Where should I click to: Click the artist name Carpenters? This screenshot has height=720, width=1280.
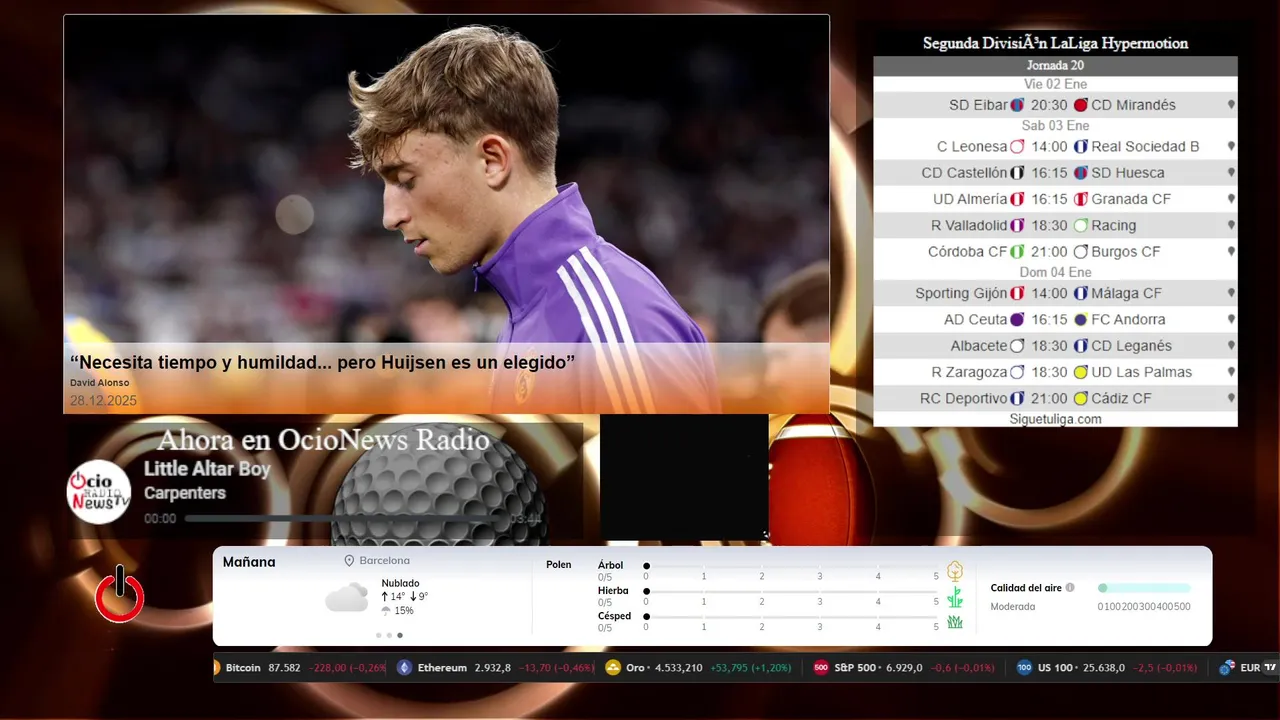(185, 493)
